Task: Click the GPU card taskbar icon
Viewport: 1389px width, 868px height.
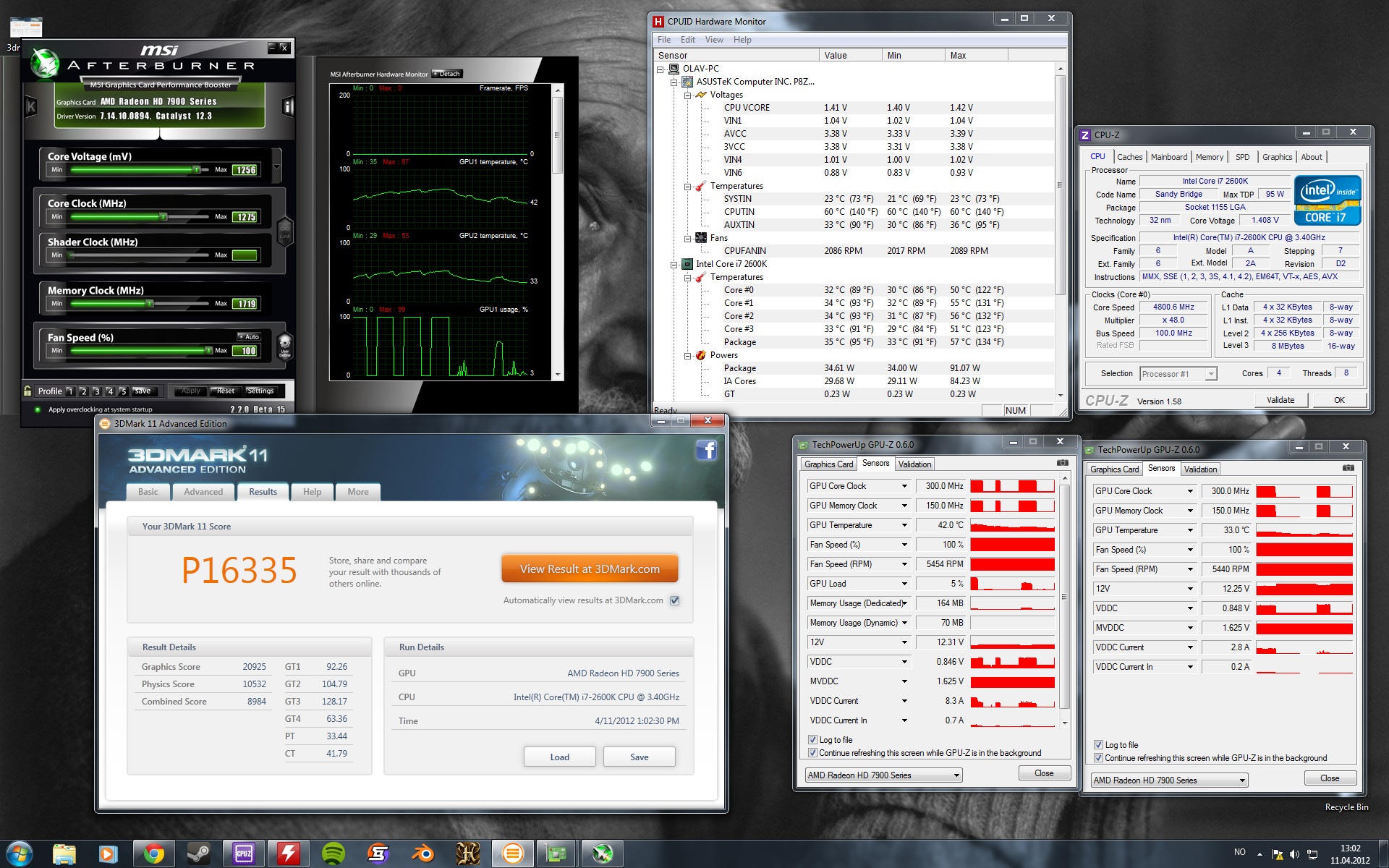Action: [557, 854]
